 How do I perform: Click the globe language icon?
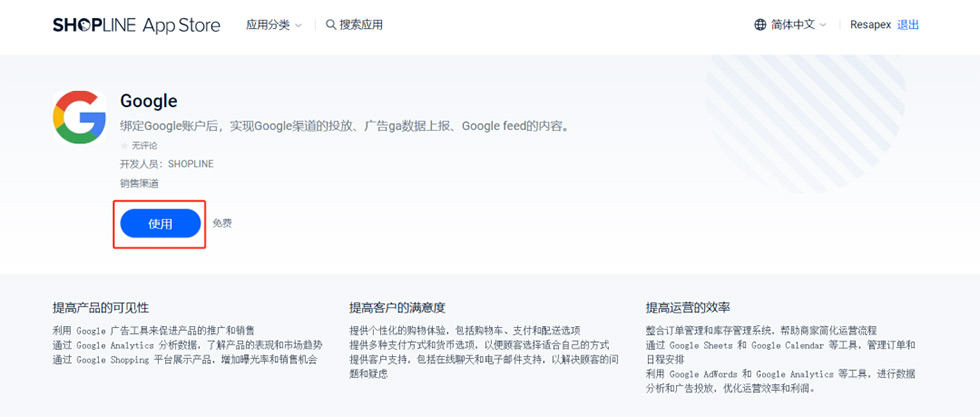(x=760, y=25)
